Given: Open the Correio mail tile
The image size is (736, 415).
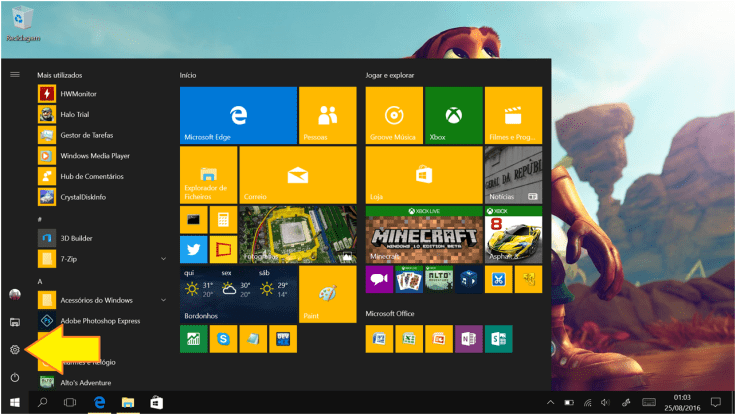Looking at the screenshot, I should (x=297, y=175).
